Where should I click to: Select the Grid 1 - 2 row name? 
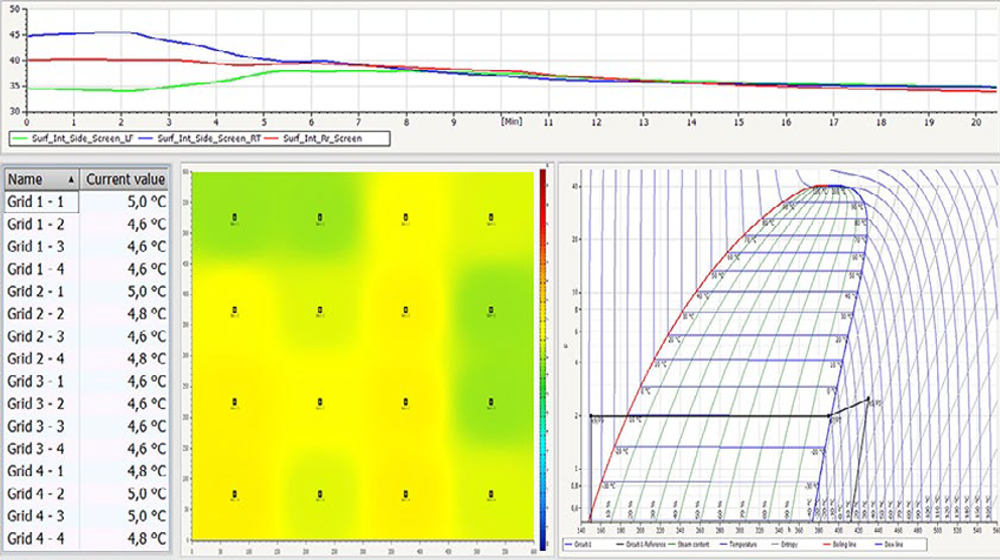[36, 225]
